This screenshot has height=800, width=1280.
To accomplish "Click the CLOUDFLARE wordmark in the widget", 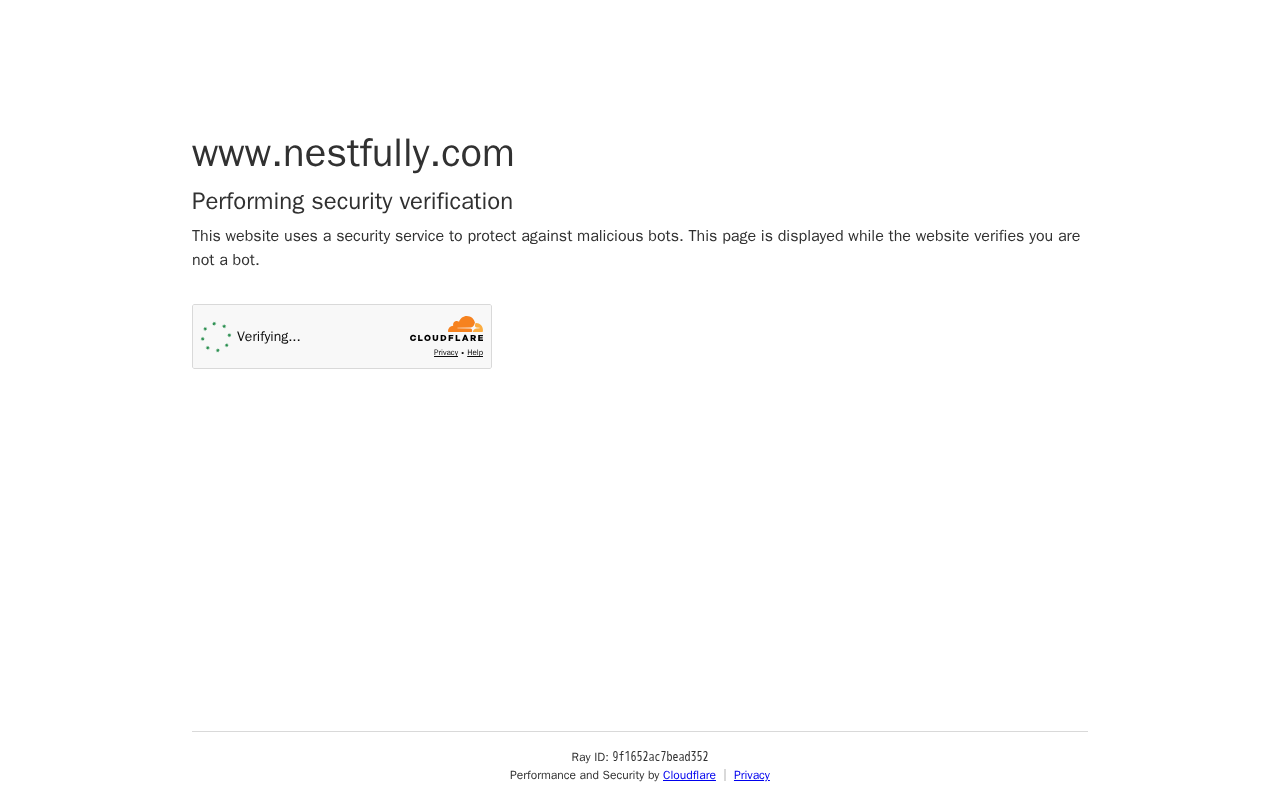I will [446, 339].
